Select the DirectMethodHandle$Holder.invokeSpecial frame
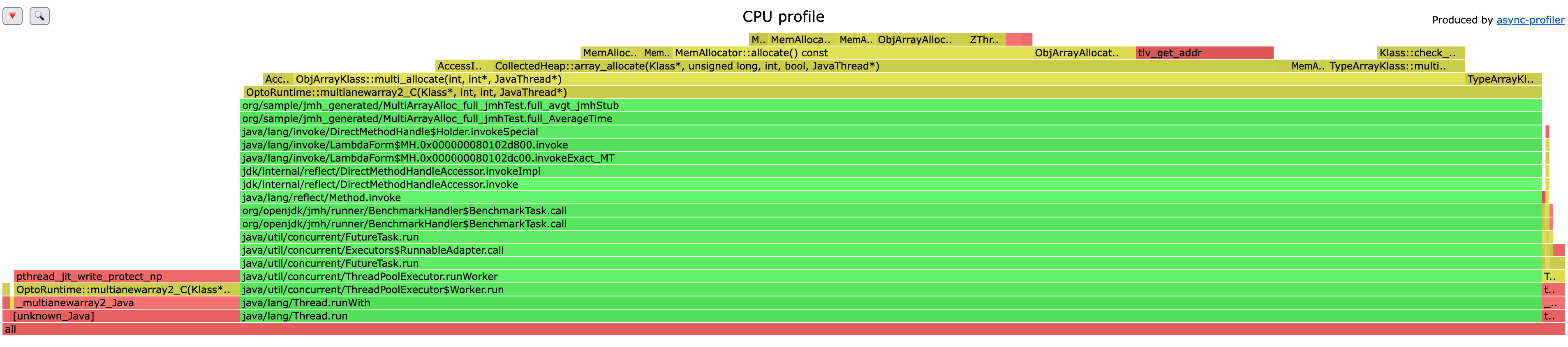Image resolution: width=1568 pixels, height=347 pixels. coord(890,132)
